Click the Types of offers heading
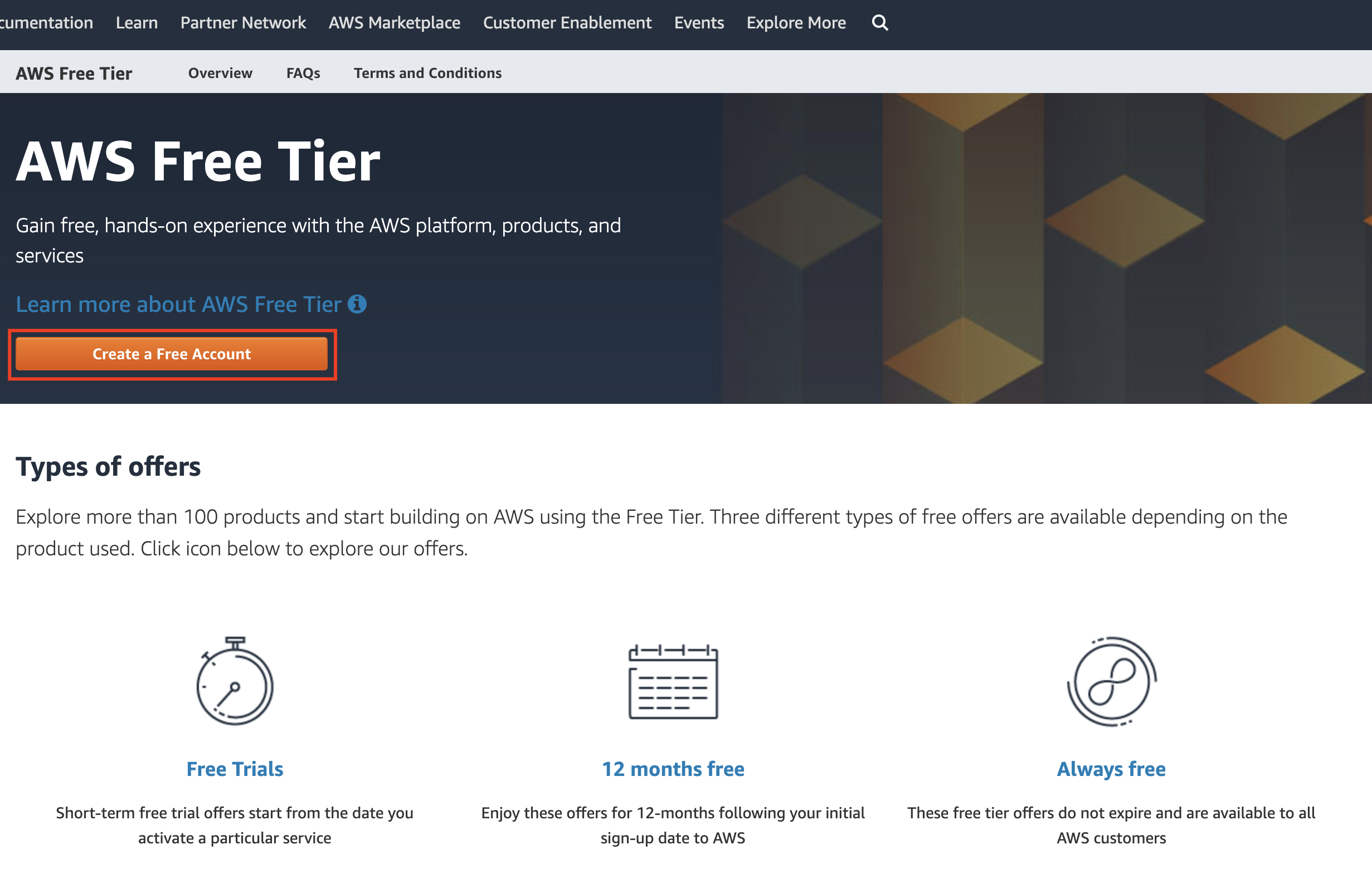The image size is (1372, 869). [x=108, y=466]
